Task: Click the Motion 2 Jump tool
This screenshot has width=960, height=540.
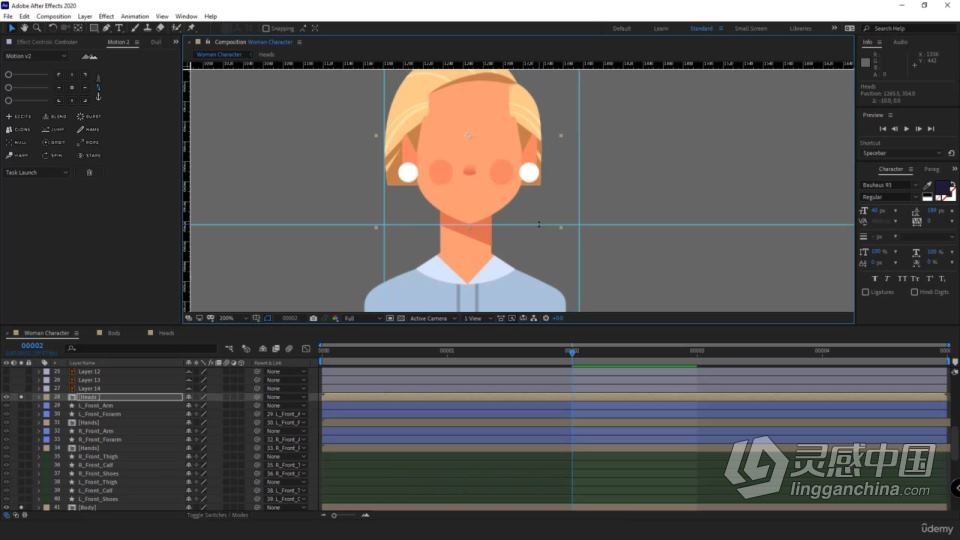Action: [x=54, y=130]
